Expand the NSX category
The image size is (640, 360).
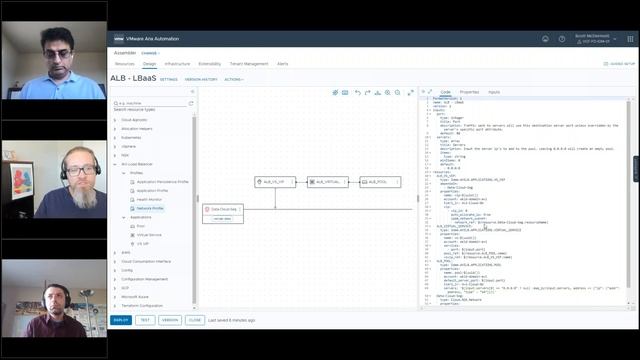point(115,156)
